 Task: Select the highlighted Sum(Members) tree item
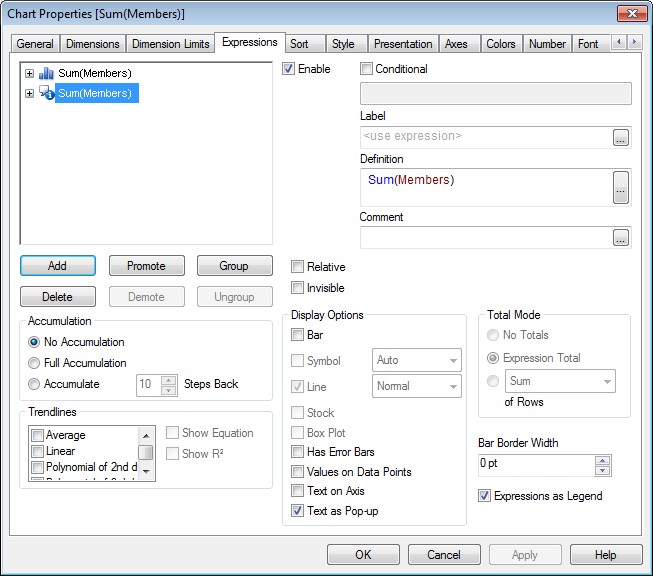(x=97, y=93)
